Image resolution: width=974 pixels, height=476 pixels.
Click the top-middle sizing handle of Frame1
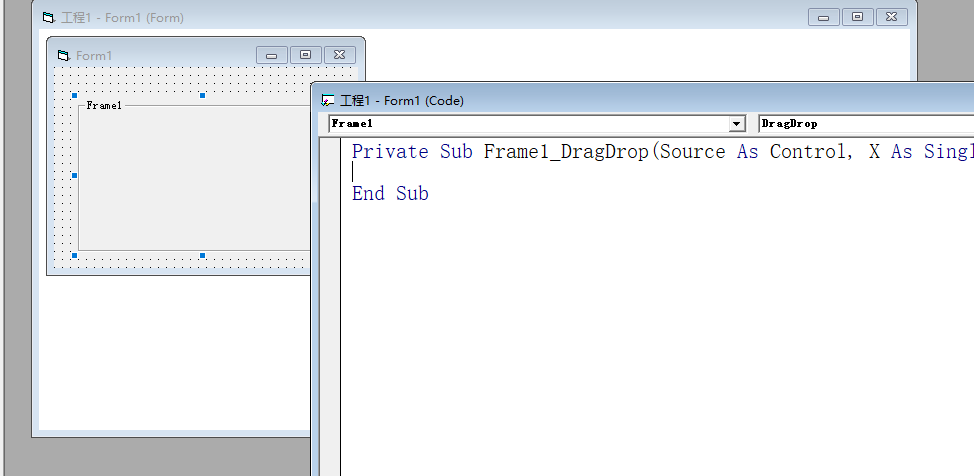pyautogui.click(x=202, y=95)
